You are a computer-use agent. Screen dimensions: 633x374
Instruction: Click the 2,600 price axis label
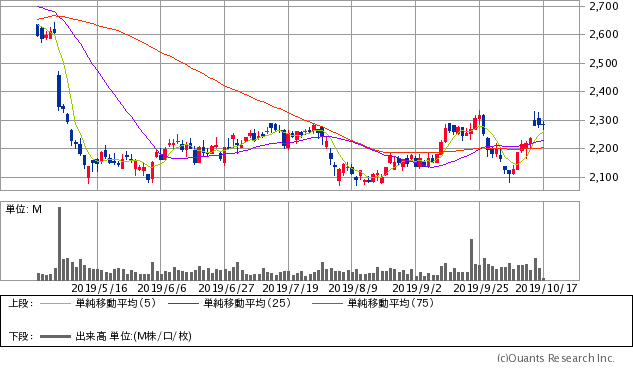click(x=604, y=34)
